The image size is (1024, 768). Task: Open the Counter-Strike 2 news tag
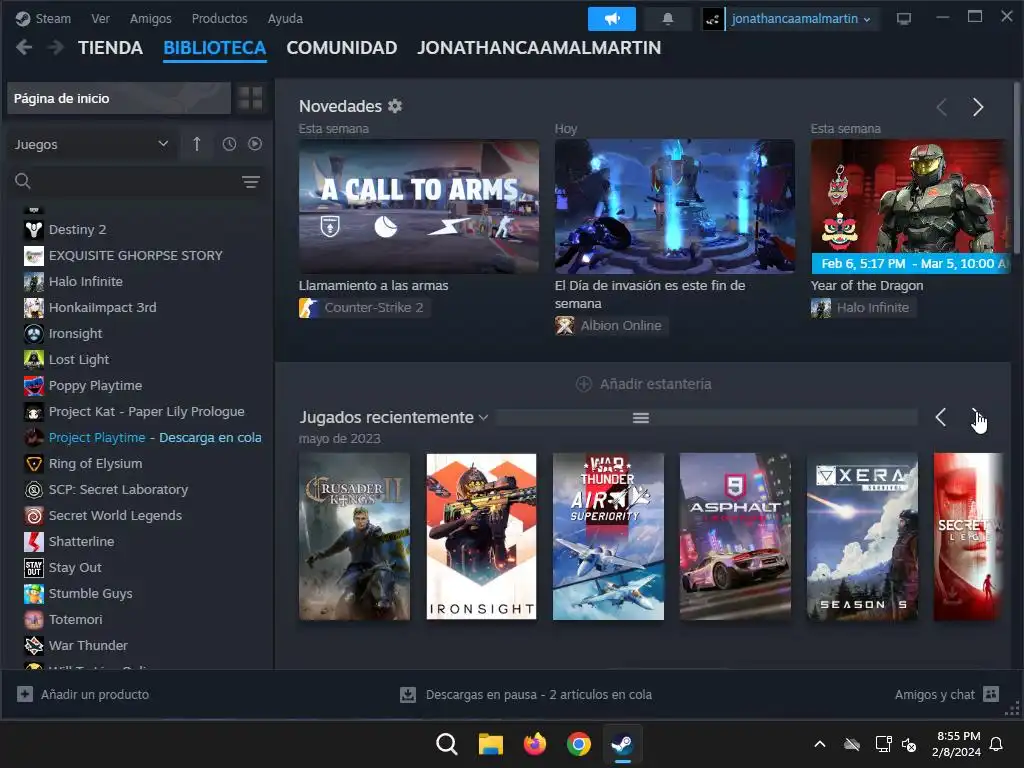click(x=364, y=308)
